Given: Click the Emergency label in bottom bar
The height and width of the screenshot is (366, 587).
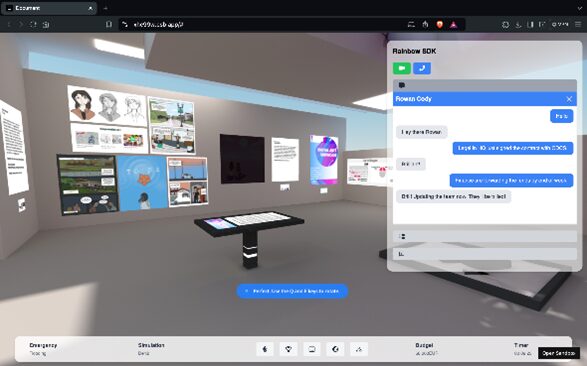Looking at the screenshot, I should tap(43, 345).
